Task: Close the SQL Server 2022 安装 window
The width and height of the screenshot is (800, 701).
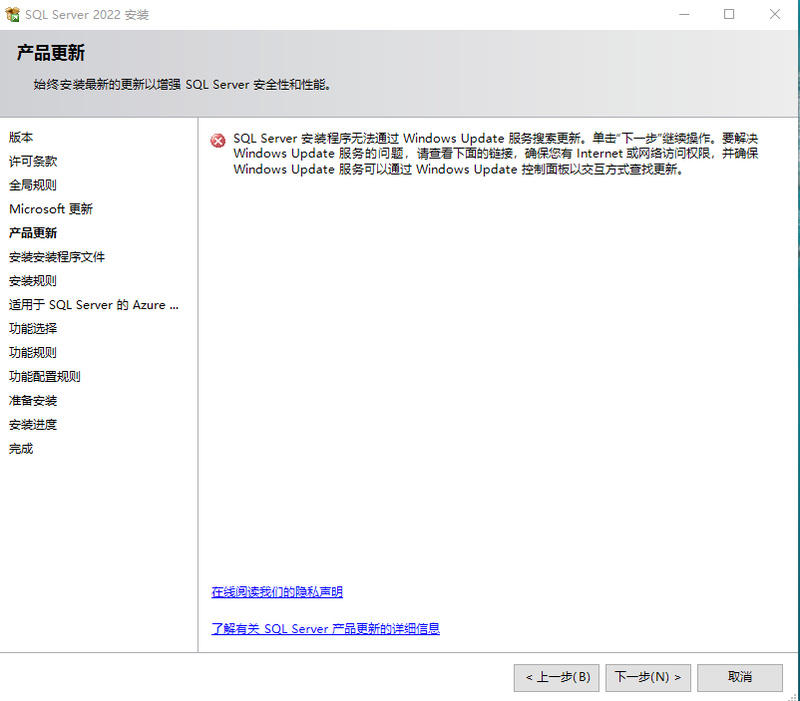Action: (x=774, y=14)
